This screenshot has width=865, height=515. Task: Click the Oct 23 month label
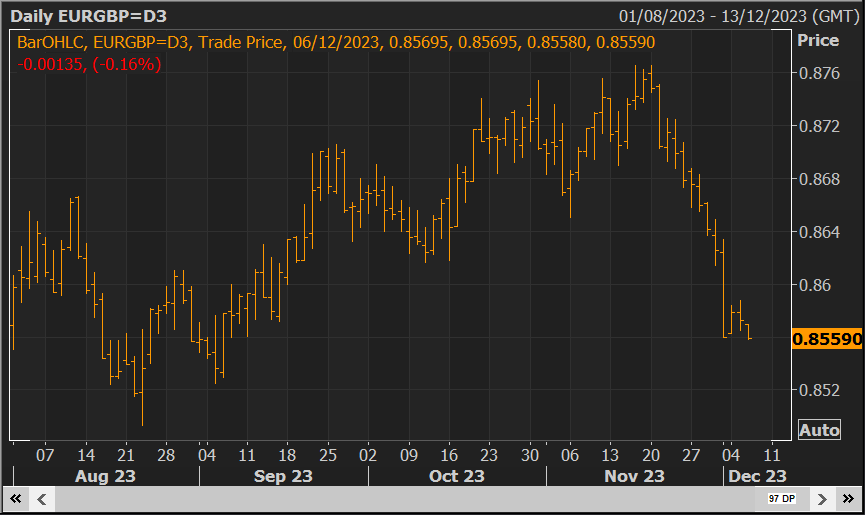pos(457,476)
